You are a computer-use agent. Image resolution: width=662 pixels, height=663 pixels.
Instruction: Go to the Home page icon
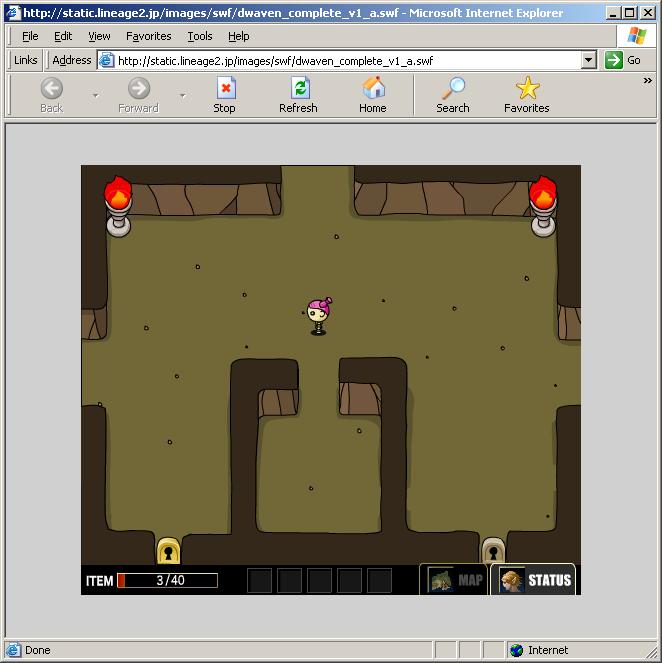coord(373,95)
